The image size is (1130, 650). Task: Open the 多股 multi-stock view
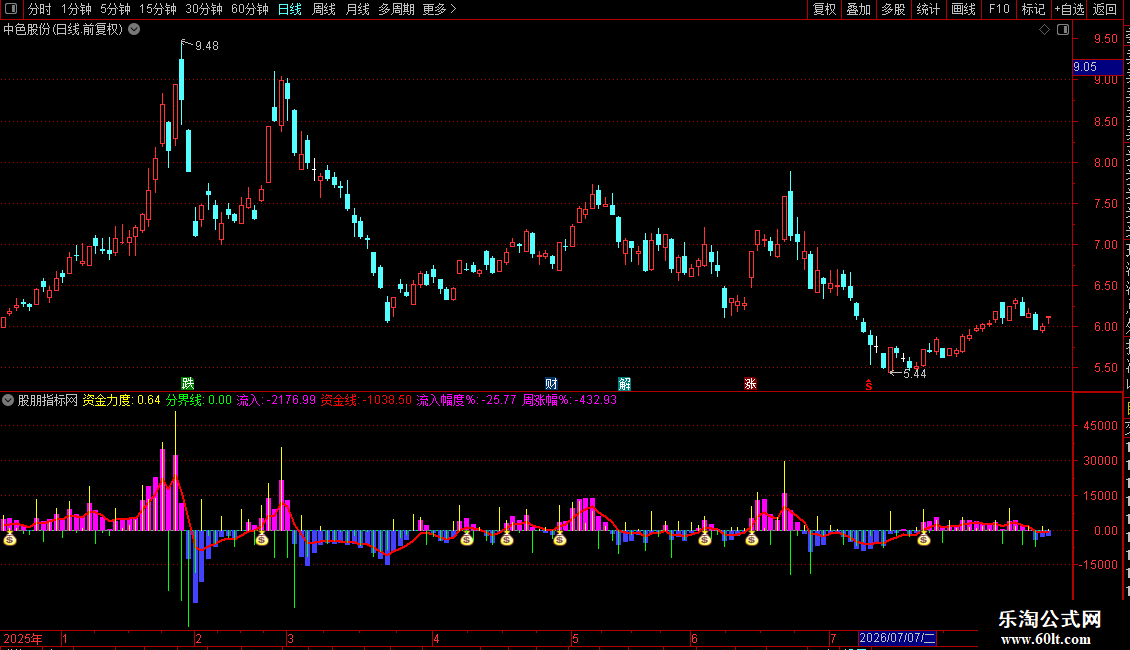894,9
